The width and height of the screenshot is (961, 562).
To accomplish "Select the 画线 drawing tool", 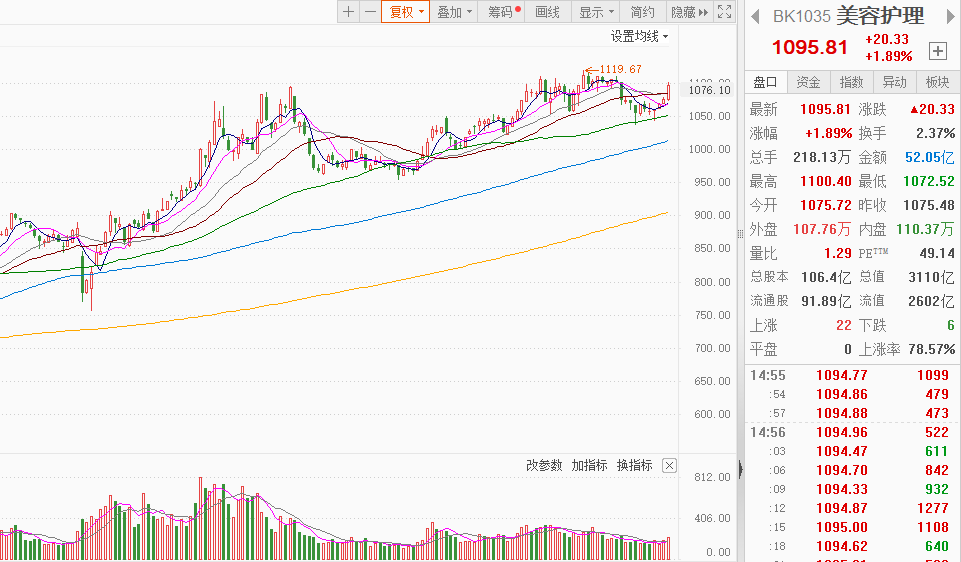I will pyautogui.click(x=548, y=12).
